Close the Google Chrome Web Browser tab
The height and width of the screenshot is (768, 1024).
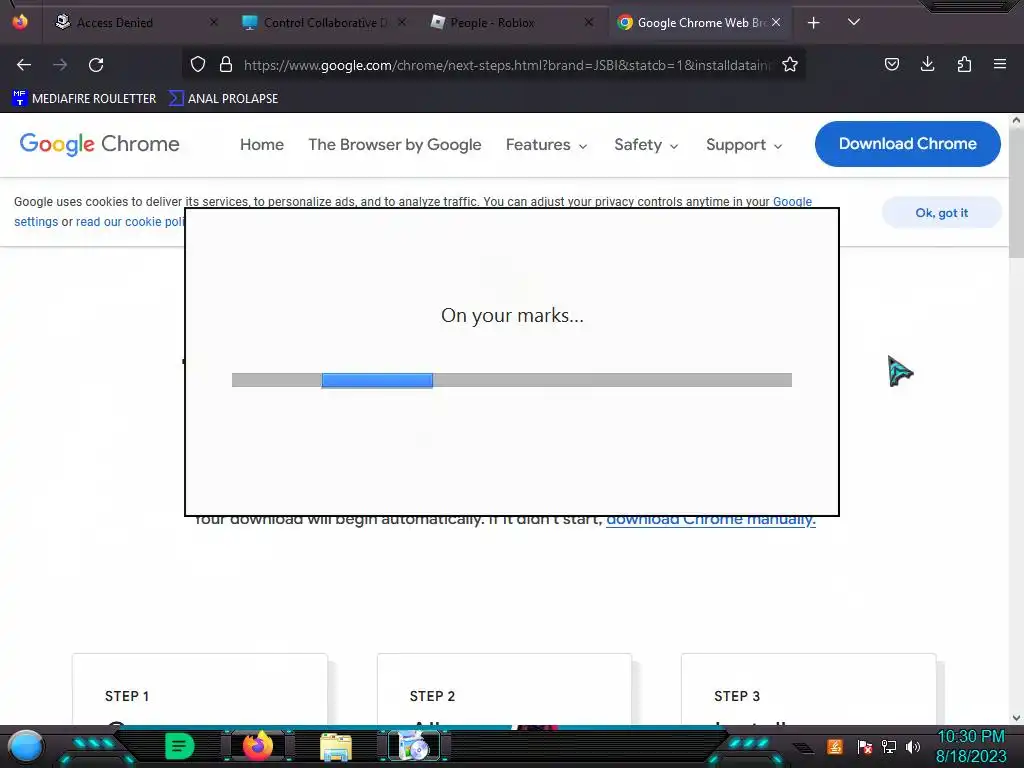[x=776, y=22]
